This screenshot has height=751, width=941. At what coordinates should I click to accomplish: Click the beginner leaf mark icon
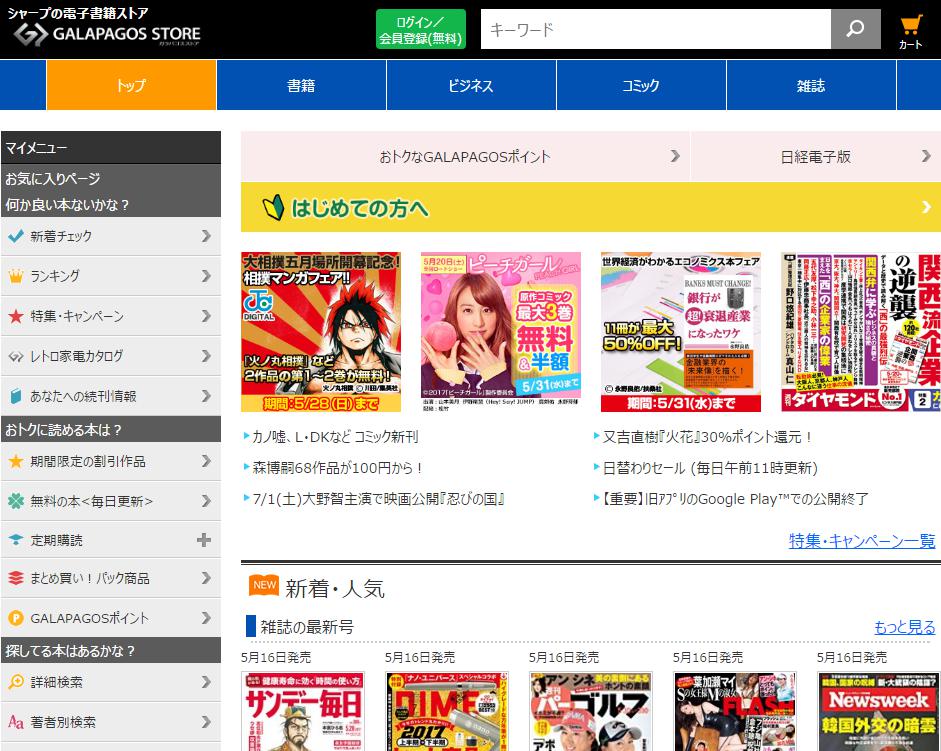coord(273,208)
